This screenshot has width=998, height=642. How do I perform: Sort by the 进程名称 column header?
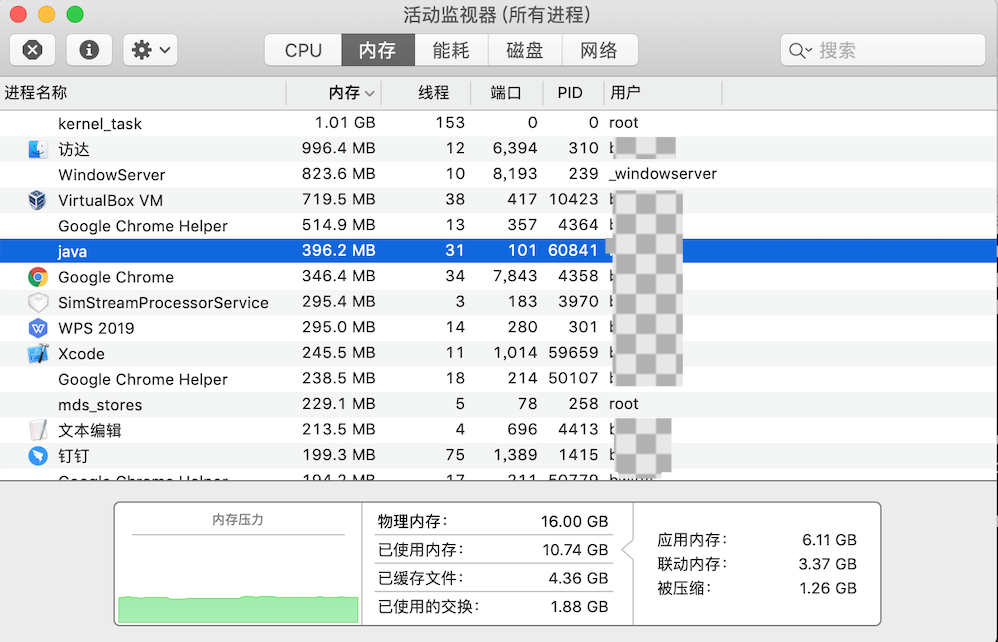(143, 93)
